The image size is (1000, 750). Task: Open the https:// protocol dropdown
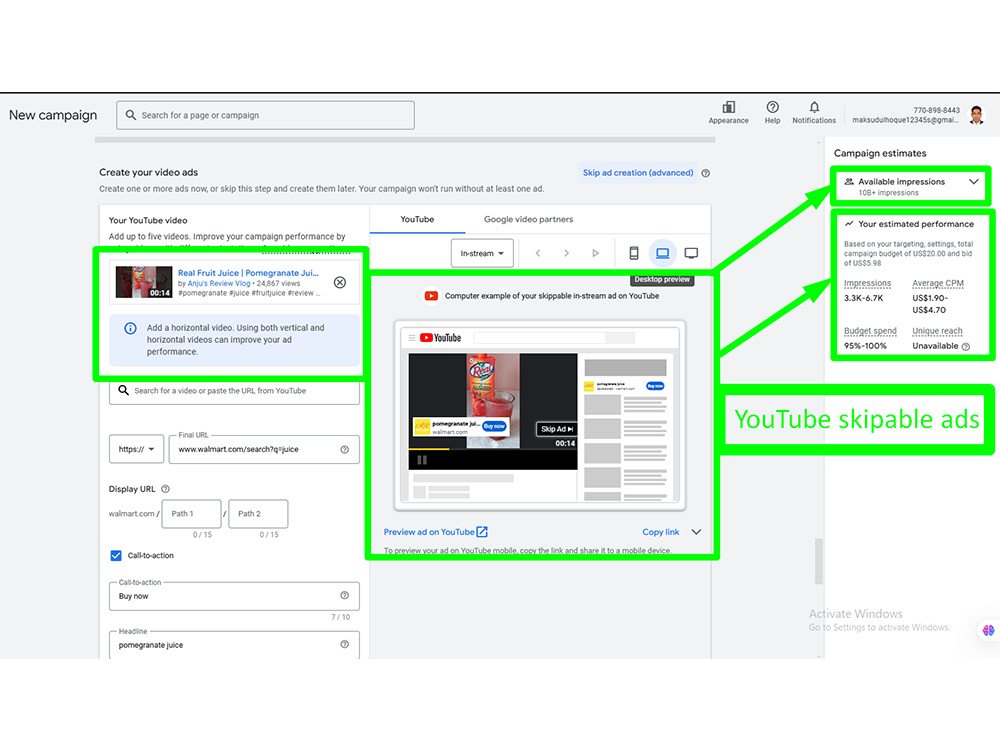pos(136,449)
